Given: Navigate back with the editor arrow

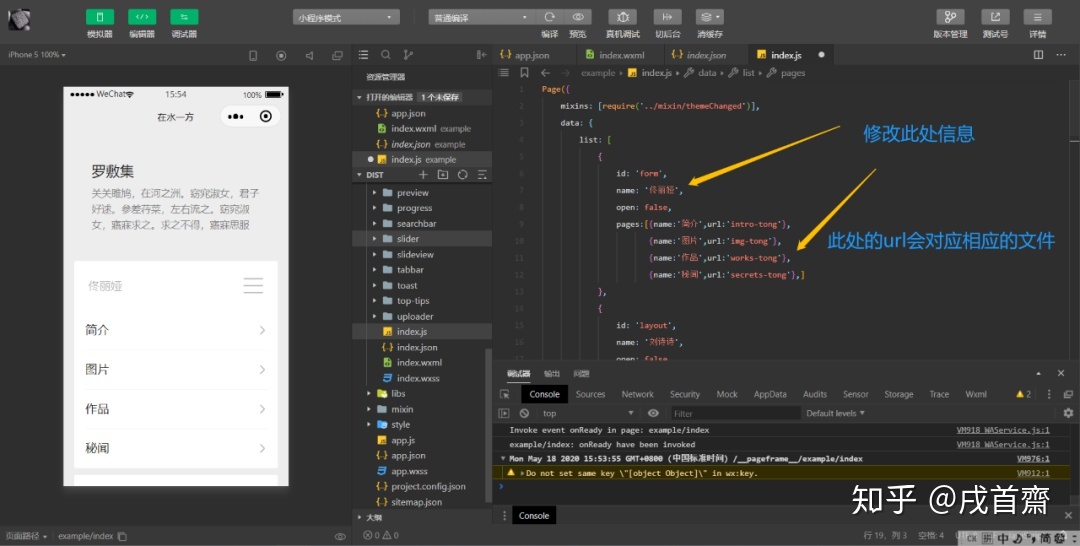Looking at the screenshot, I should tap(546, 72).
